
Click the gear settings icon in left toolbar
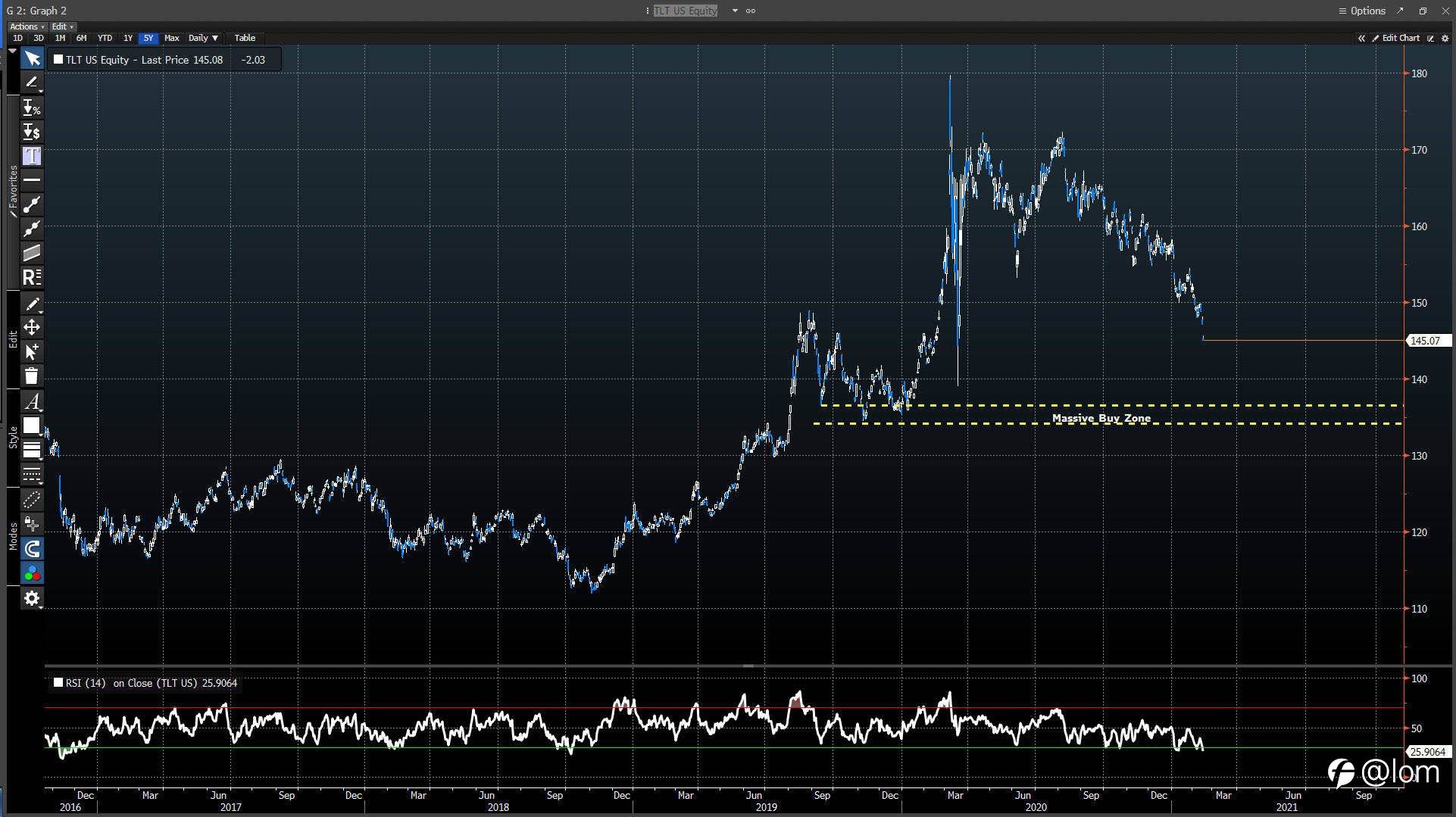(x=32, y=598)
